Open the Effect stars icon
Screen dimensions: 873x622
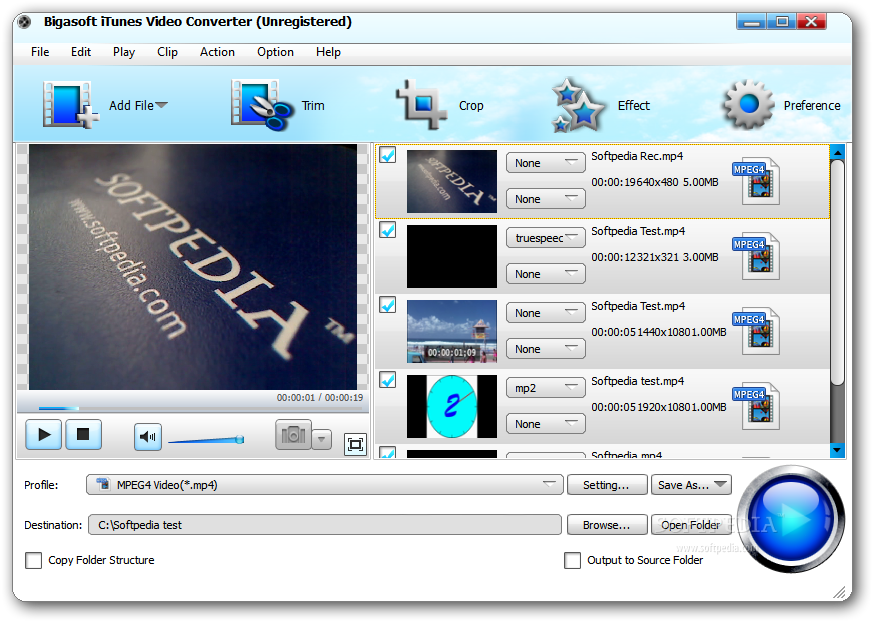click(x=577, y=105)
